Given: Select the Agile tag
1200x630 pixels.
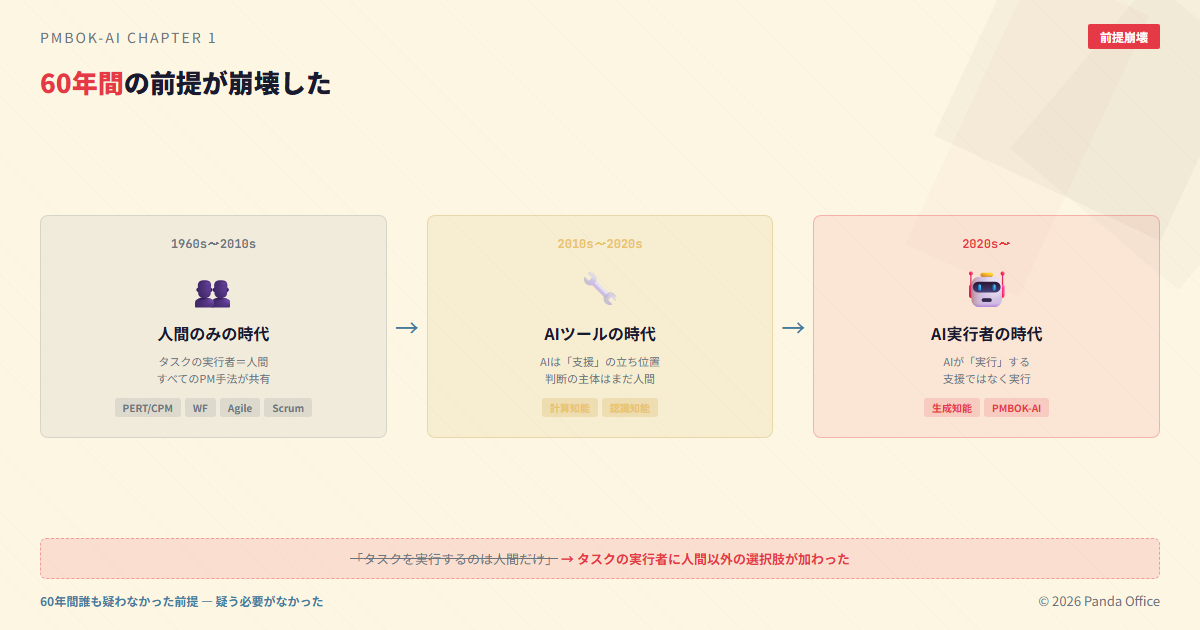Looking at the screenshot, I should click(x=240, y=408).
